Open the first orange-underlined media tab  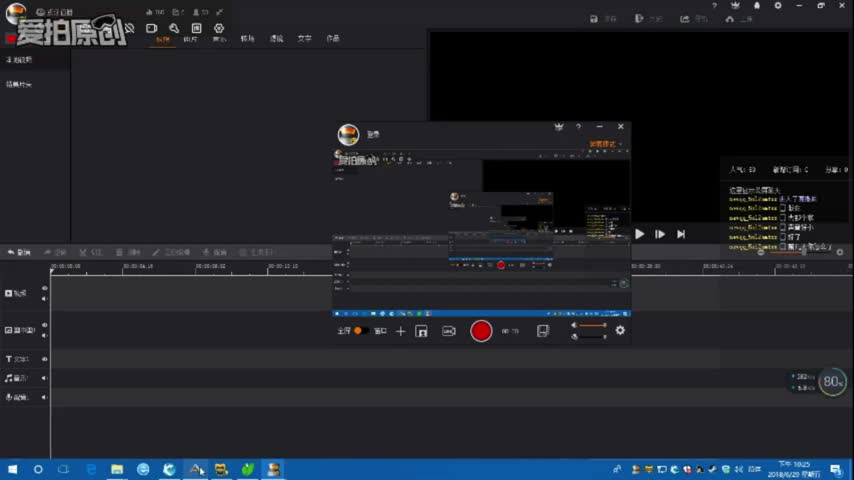(164, 39)
